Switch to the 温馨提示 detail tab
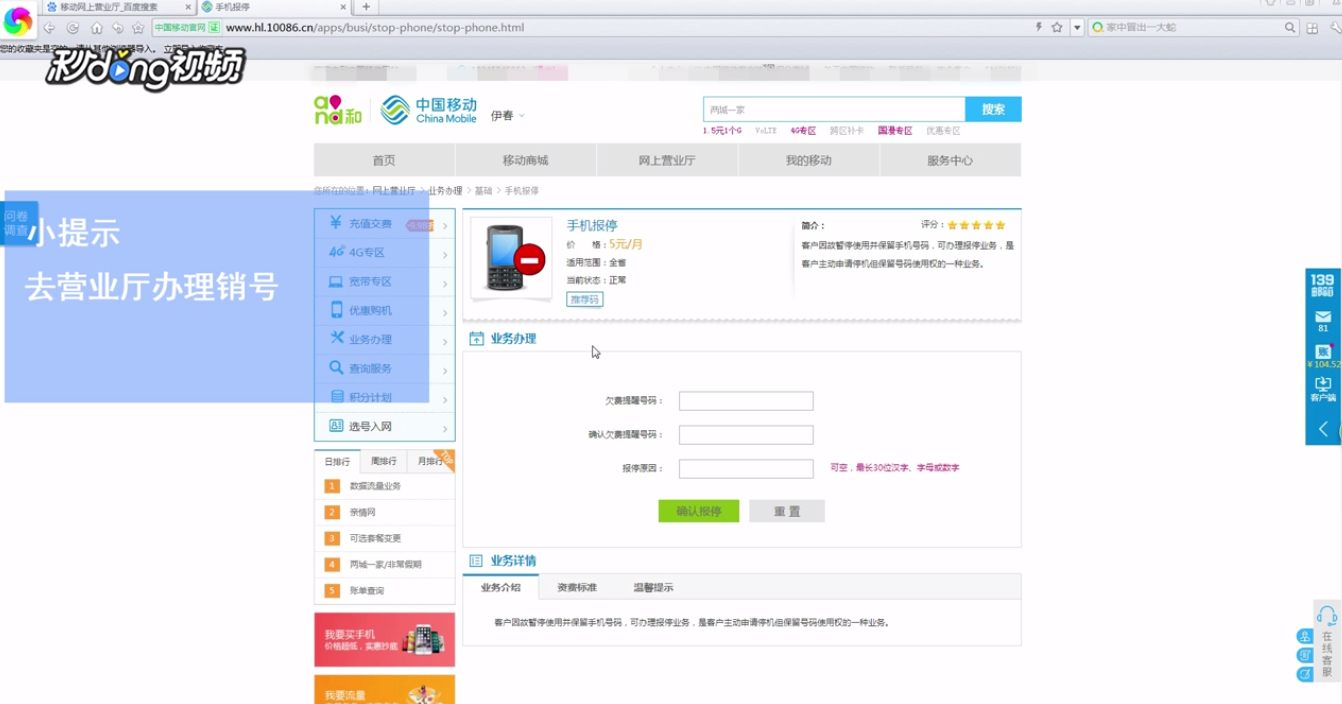Image resolution: width=1342 pixels, height=704 pixels. 653,587
